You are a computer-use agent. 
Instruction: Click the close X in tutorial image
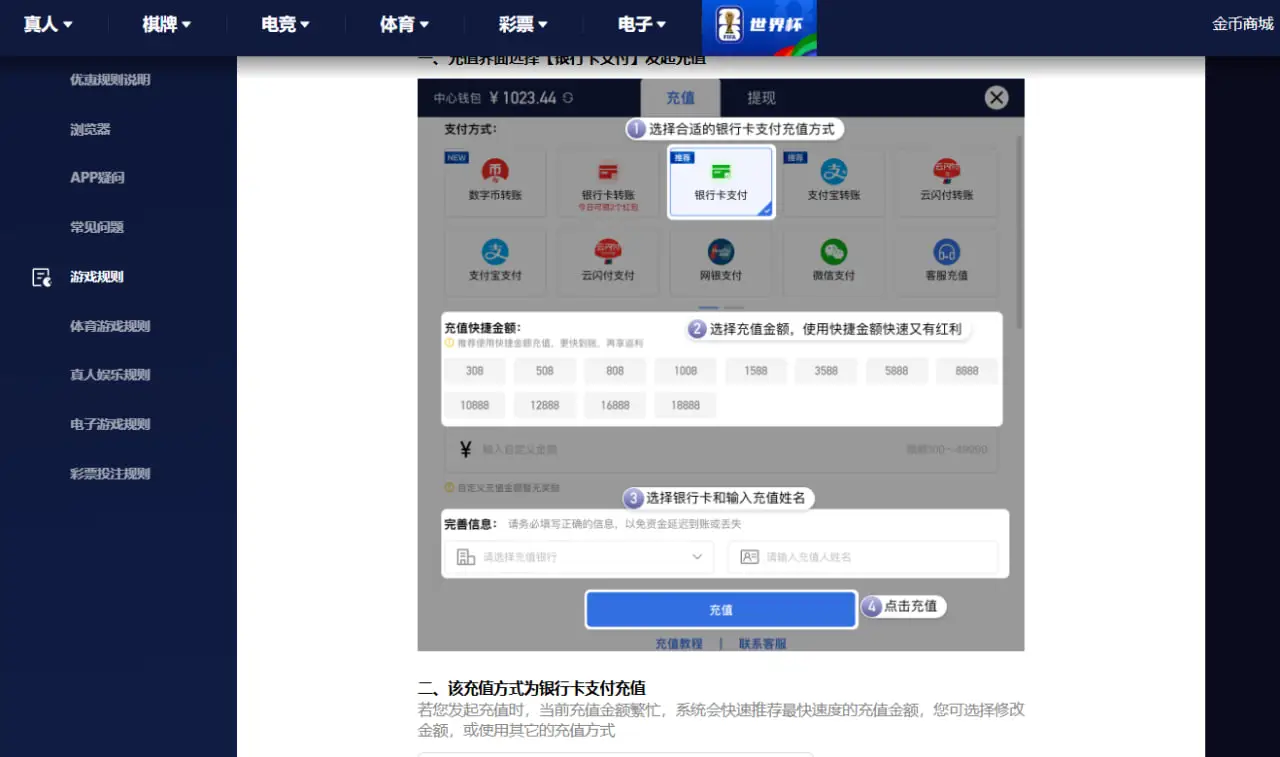point(996,97)
